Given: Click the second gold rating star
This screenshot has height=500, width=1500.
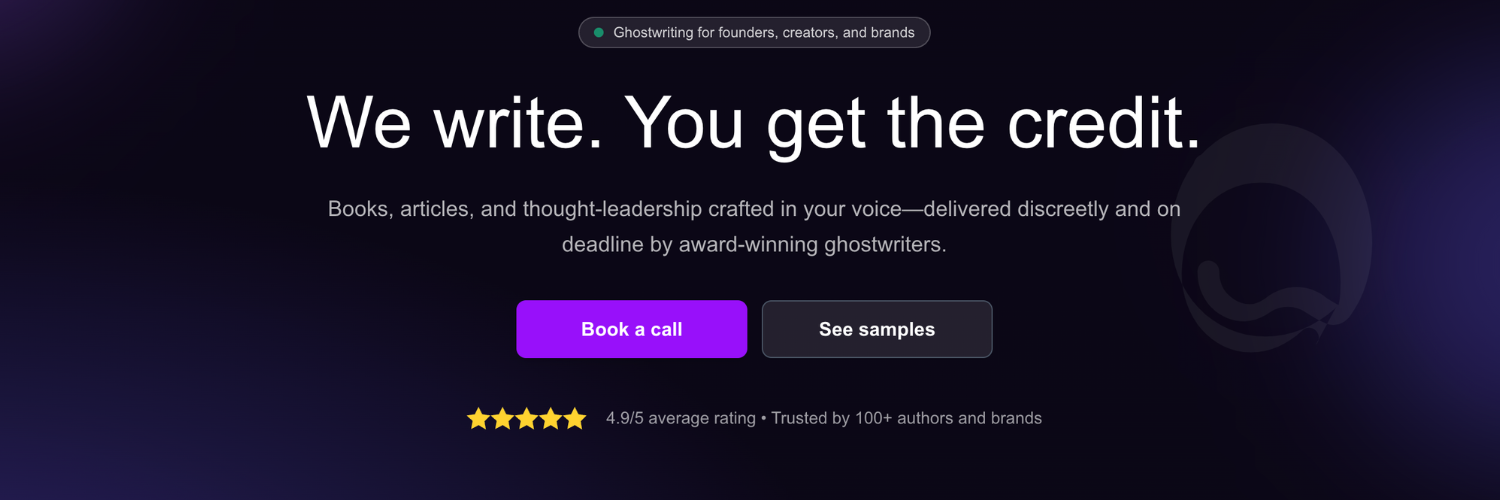Looking at the screenshot, I should (503, 419).
